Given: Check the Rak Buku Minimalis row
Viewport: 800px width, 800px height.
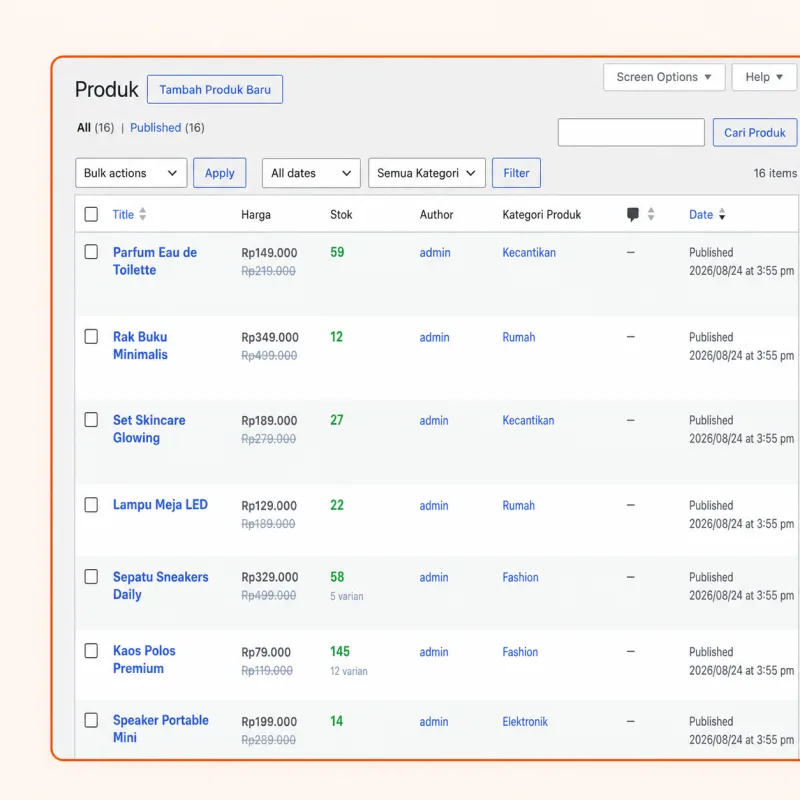Looking at the screenshot, I should pyautogui.click(x=91, y=336).
